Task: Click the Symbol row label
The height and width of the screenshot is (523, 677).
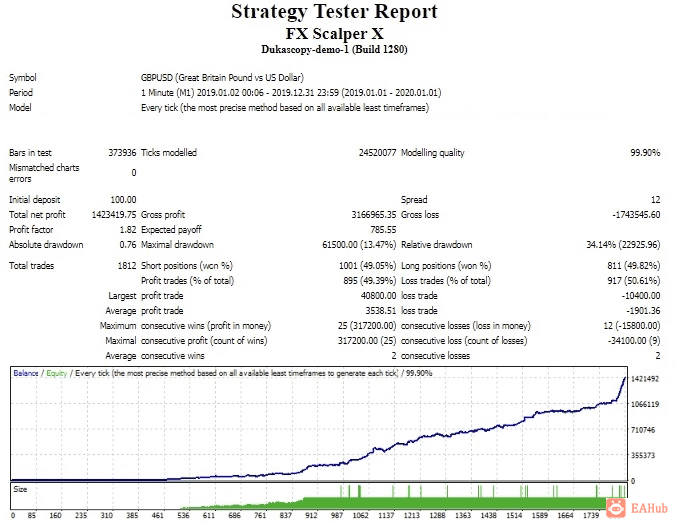Action: click(23, 78)
